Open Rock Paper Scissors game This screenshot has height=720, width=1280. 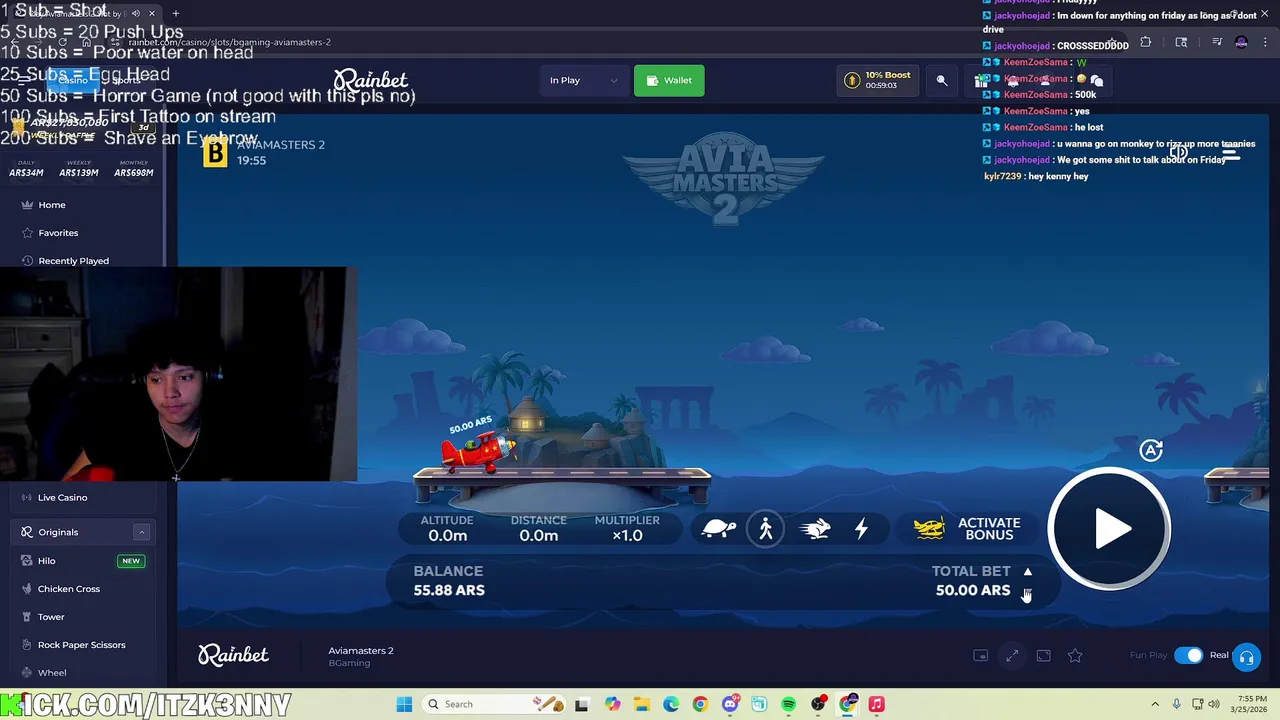81,645
